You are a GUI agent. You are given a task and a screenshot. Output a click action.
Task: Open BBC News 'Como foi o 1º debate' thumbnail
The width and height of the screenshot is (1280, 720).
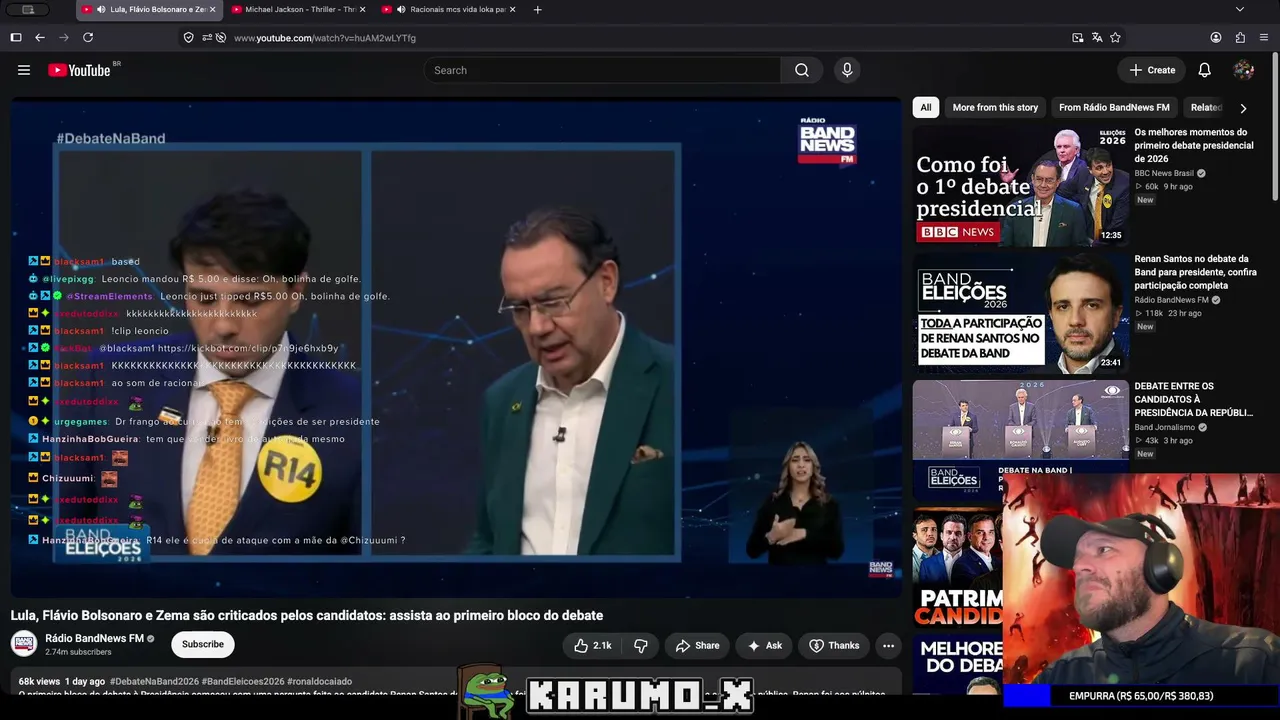pos(1020,185)
